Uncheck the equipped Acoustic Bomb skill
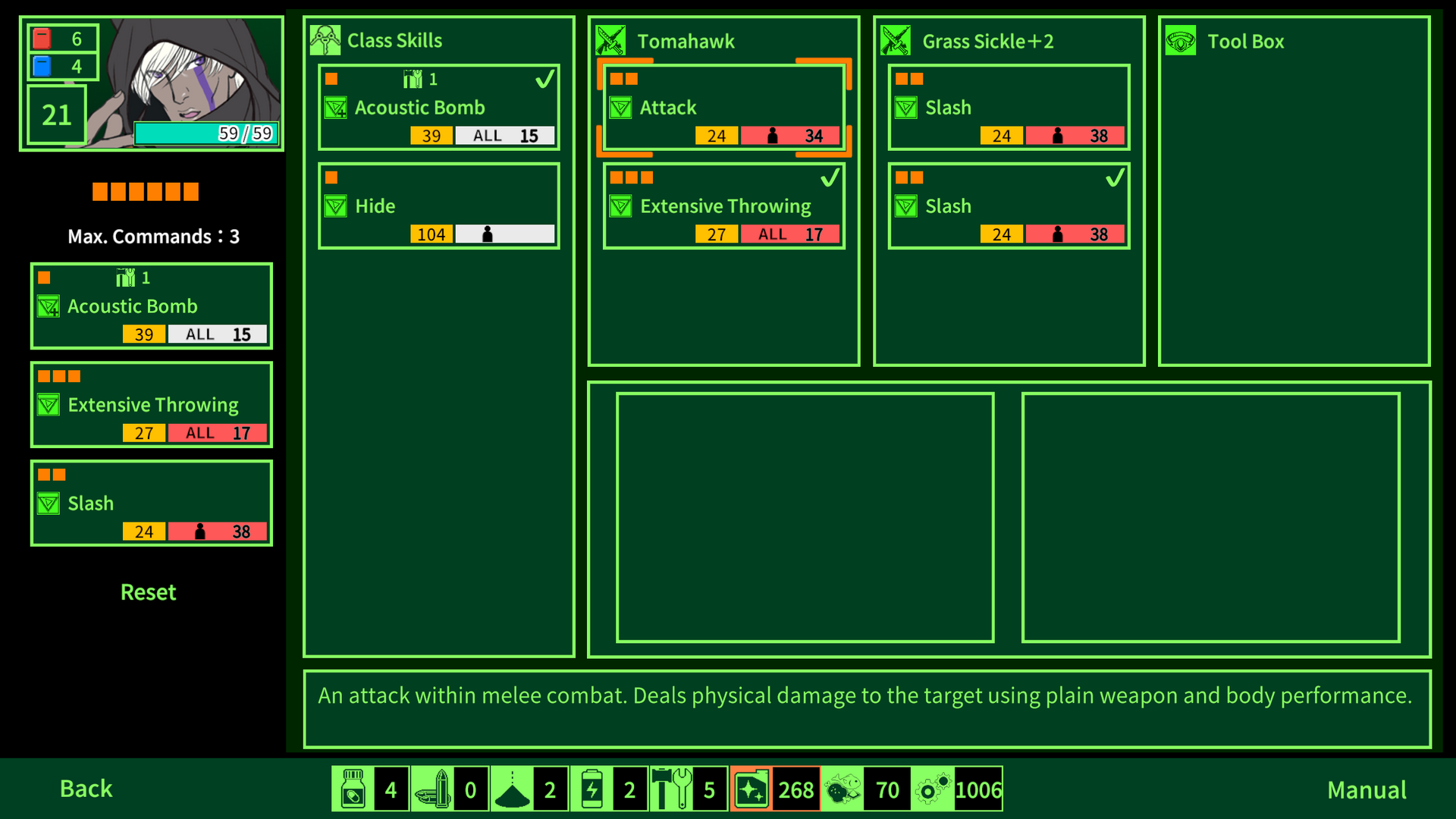 click(438, 106)
